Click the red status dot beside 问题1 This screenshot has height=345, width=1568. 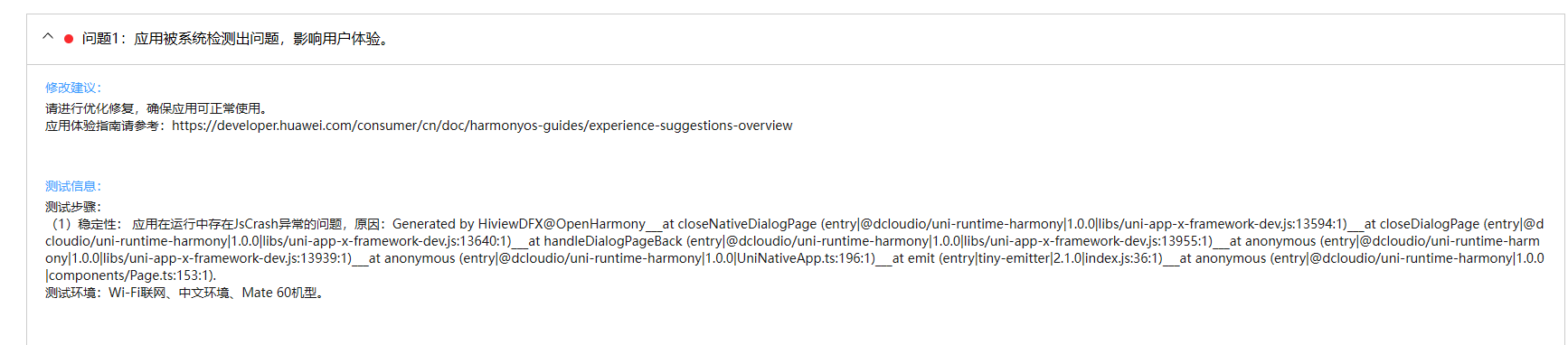[x=69, y=39]
